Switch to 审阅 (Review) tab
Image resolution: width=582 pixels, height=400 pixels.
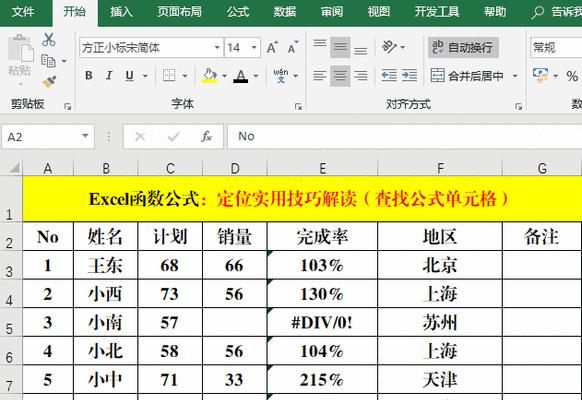[x=332, y=12]
